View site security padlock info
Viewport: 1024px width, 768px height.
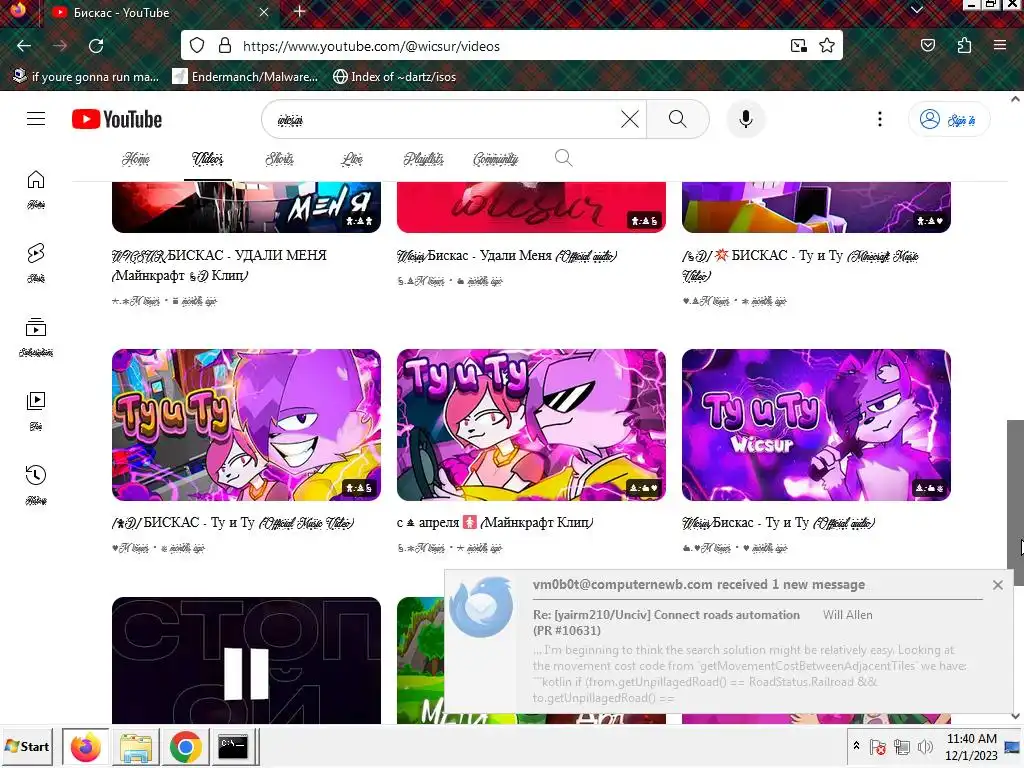click(x=225, y=46)
